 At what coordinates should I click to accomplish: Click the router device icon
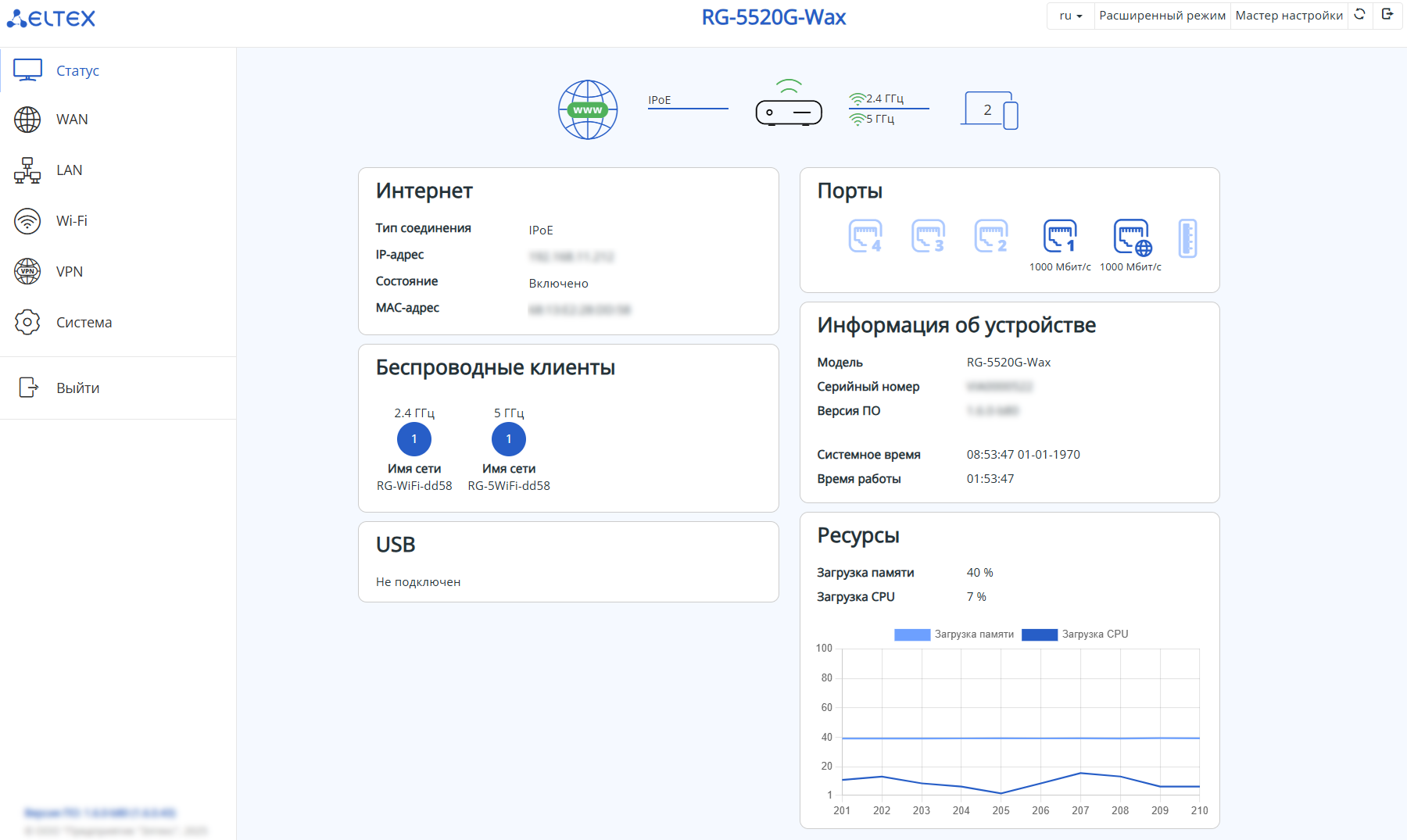pyautogui.click(x=789, y=111)
